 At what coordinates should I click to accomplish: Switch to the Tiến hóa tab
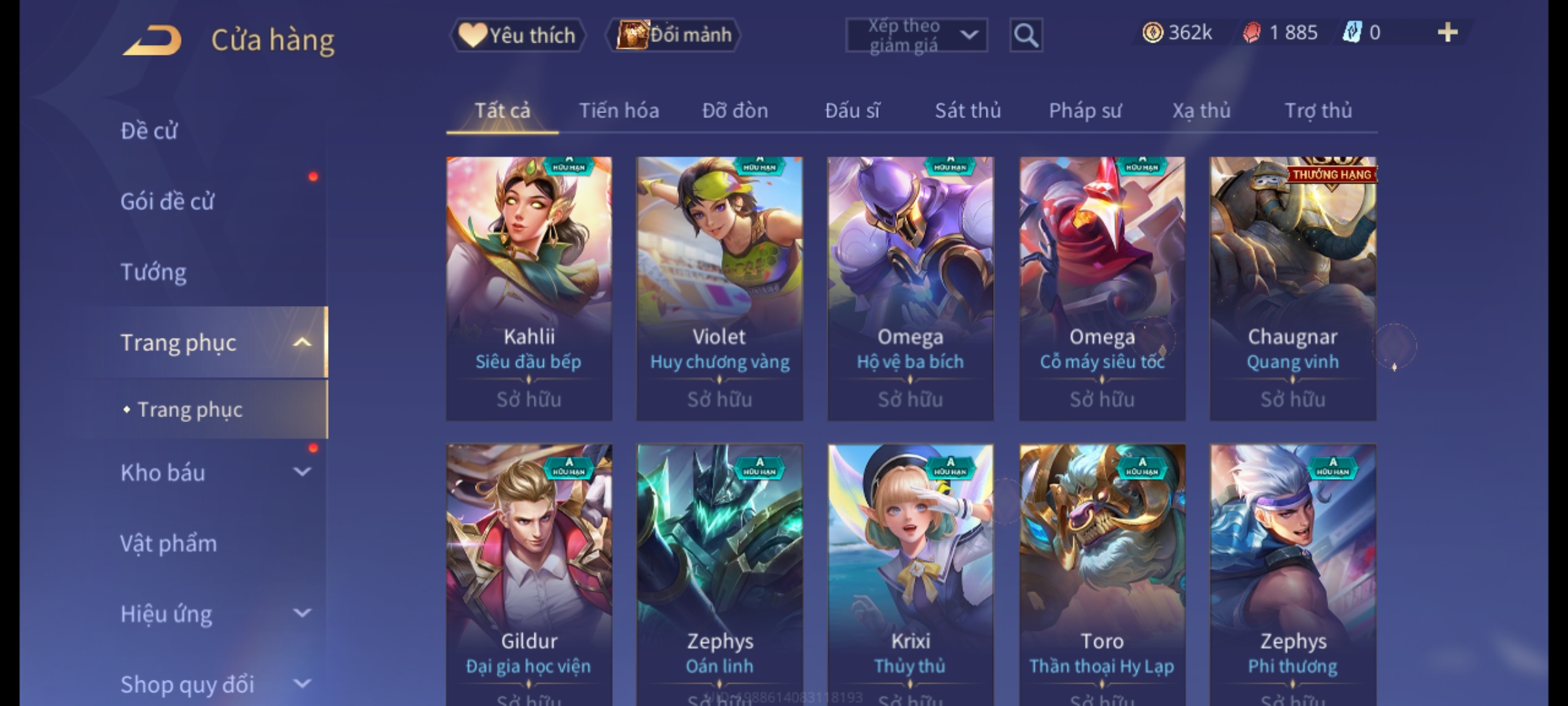(x=619, y=110)
